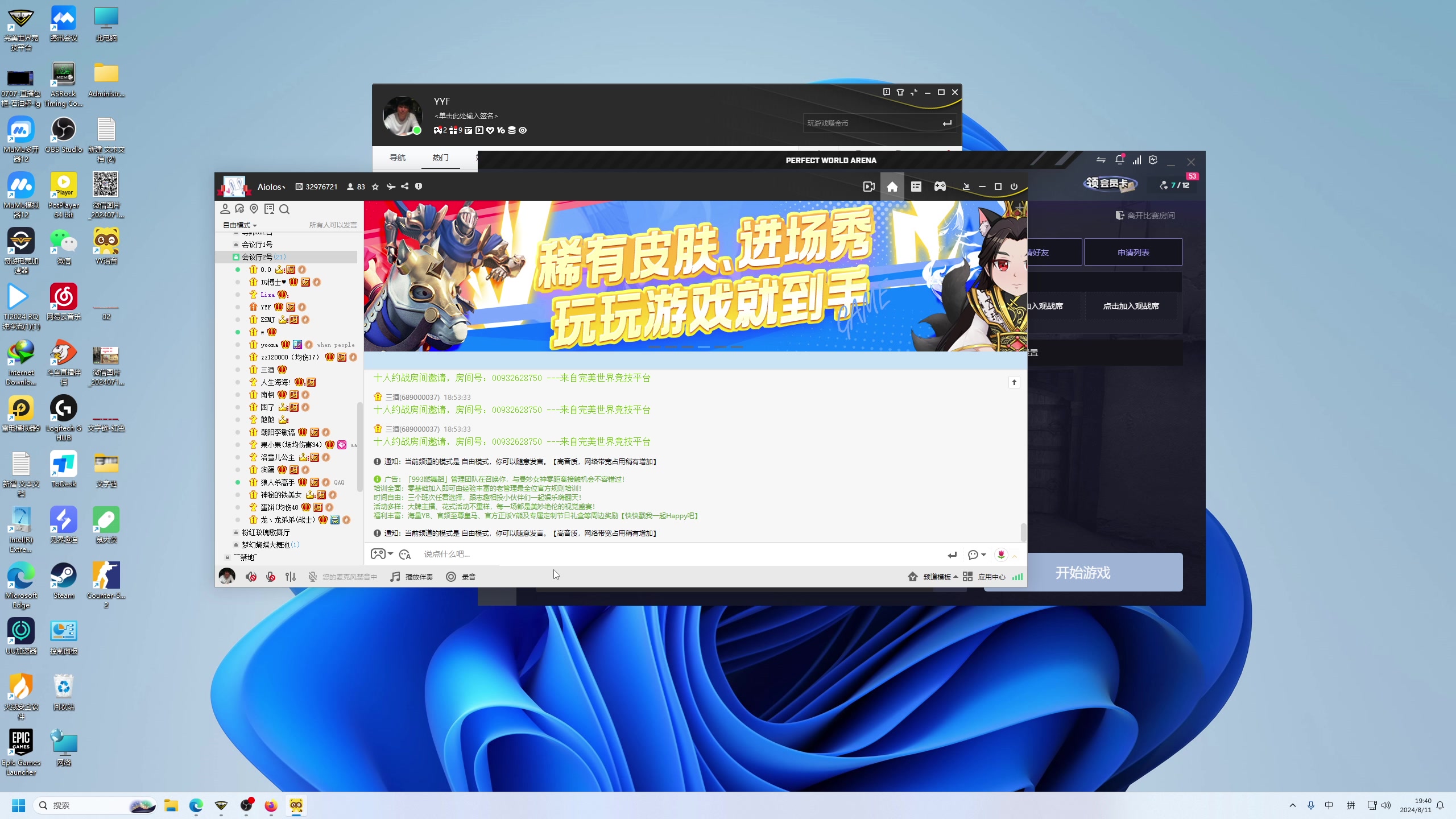Select user YYF in the member list
This screenshot has width=1456, height=819.
pos(266,307)
